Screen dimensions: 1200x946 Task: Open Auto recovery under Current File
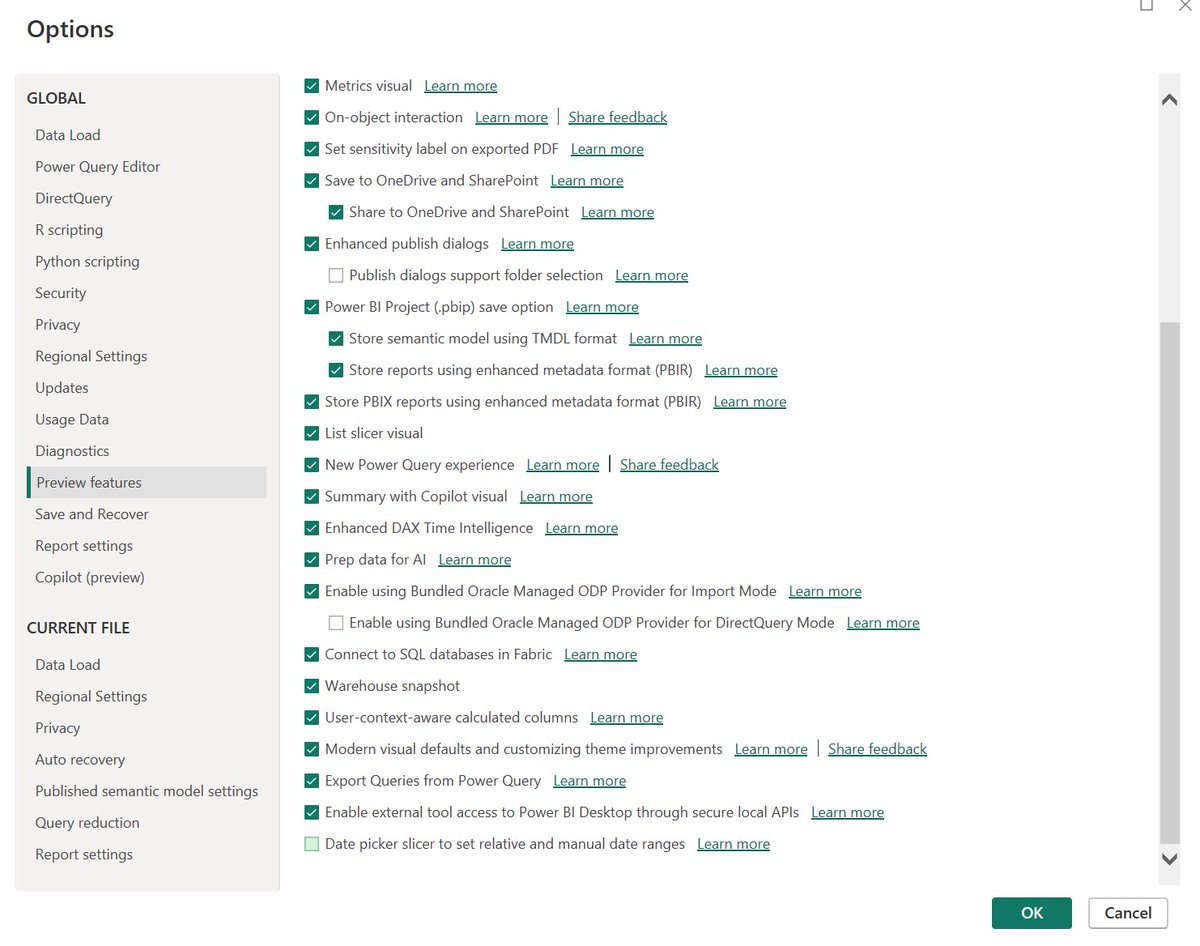pyautogui.click(x=80, y=760)
